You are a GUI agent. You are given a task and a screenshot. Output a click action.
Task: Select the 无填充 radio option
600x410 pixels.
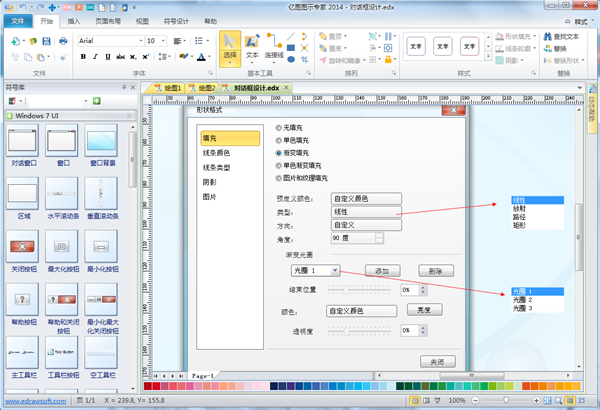pyautogui.click(x=279, y=129)
